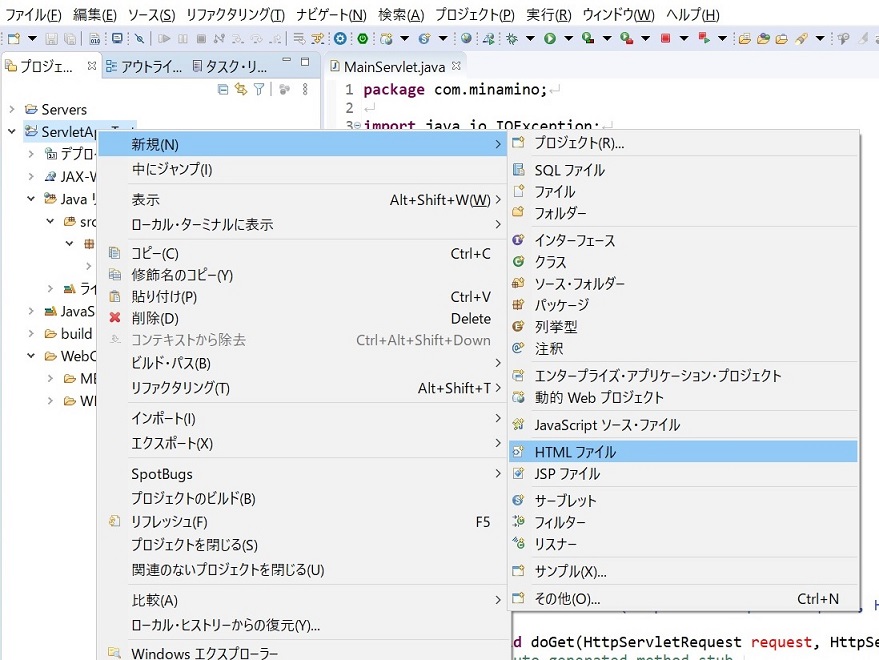Choose サーブレット from the New submenu
Screen dimensions: 879x660
(x=683, y=500)
